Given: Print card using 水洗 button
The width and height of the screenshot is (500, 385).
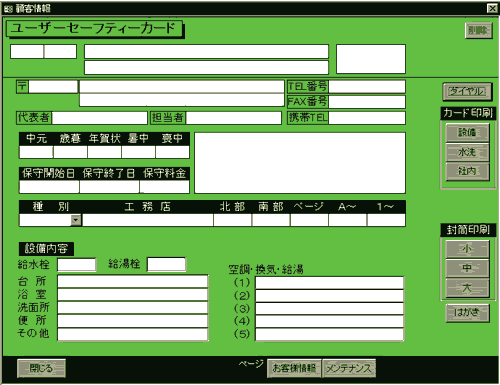Looking at the screenshot, I should 467,152.
